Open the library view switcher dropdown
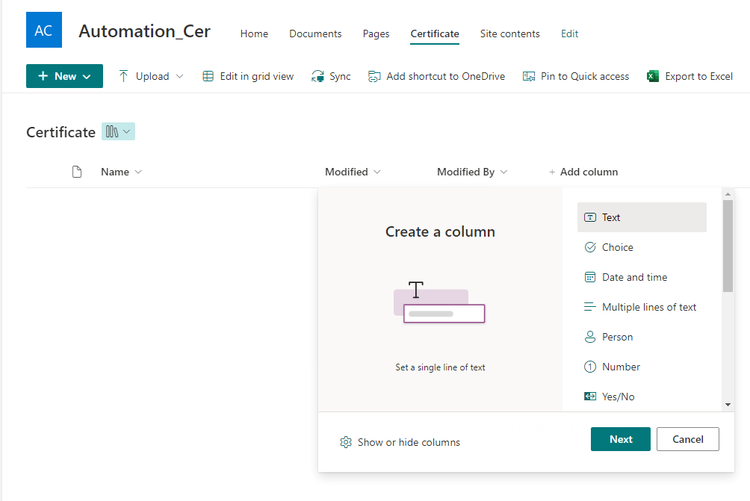This screenshot has width=750, height=501. point(118,132)
